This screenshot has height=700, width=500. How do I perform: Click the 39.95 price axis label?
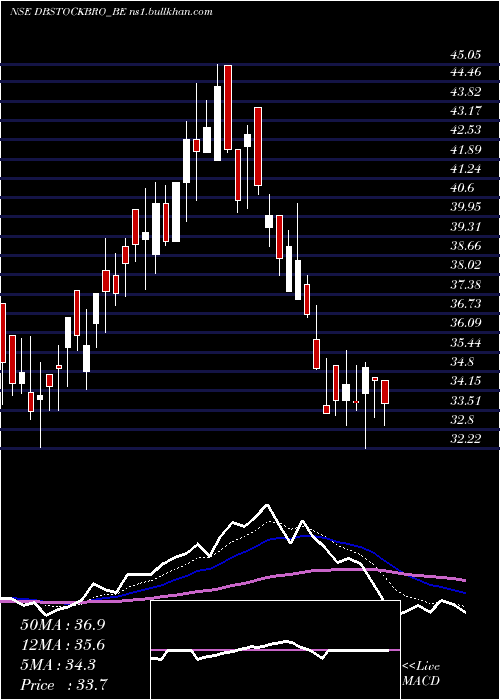point(465,207)
